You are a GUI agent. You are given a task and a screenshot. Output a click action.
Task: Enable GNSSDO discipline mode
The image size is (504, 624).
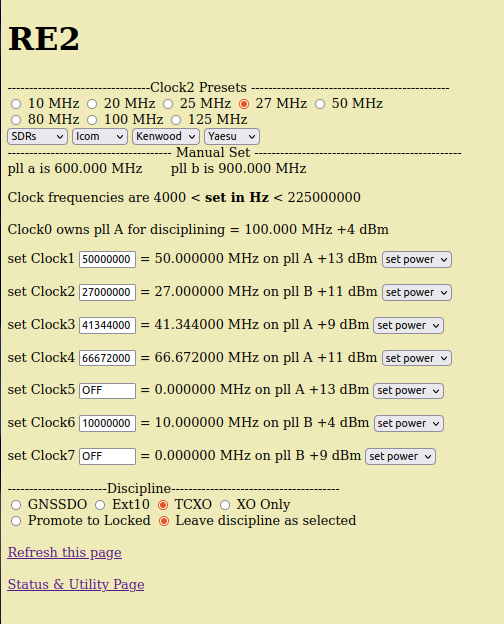coord(16,505)
